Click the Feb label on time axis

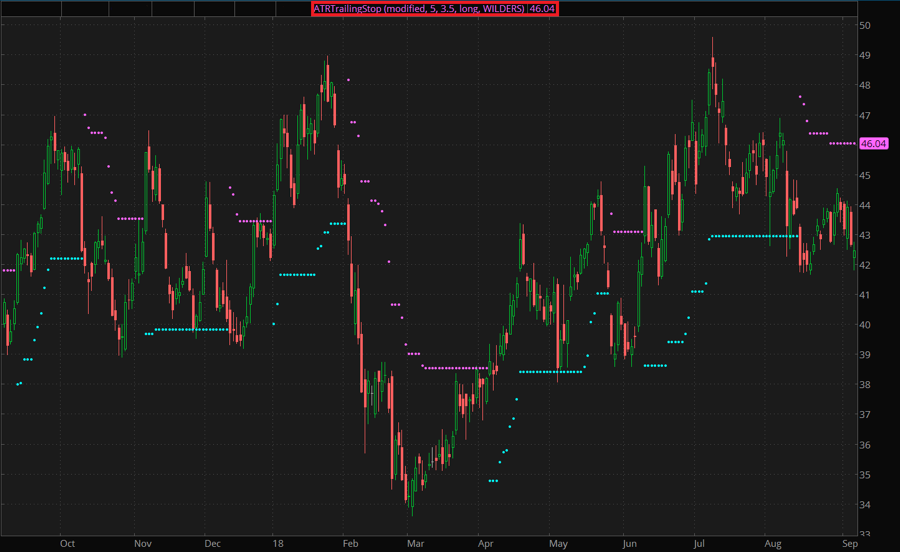(x=351, y=543)
